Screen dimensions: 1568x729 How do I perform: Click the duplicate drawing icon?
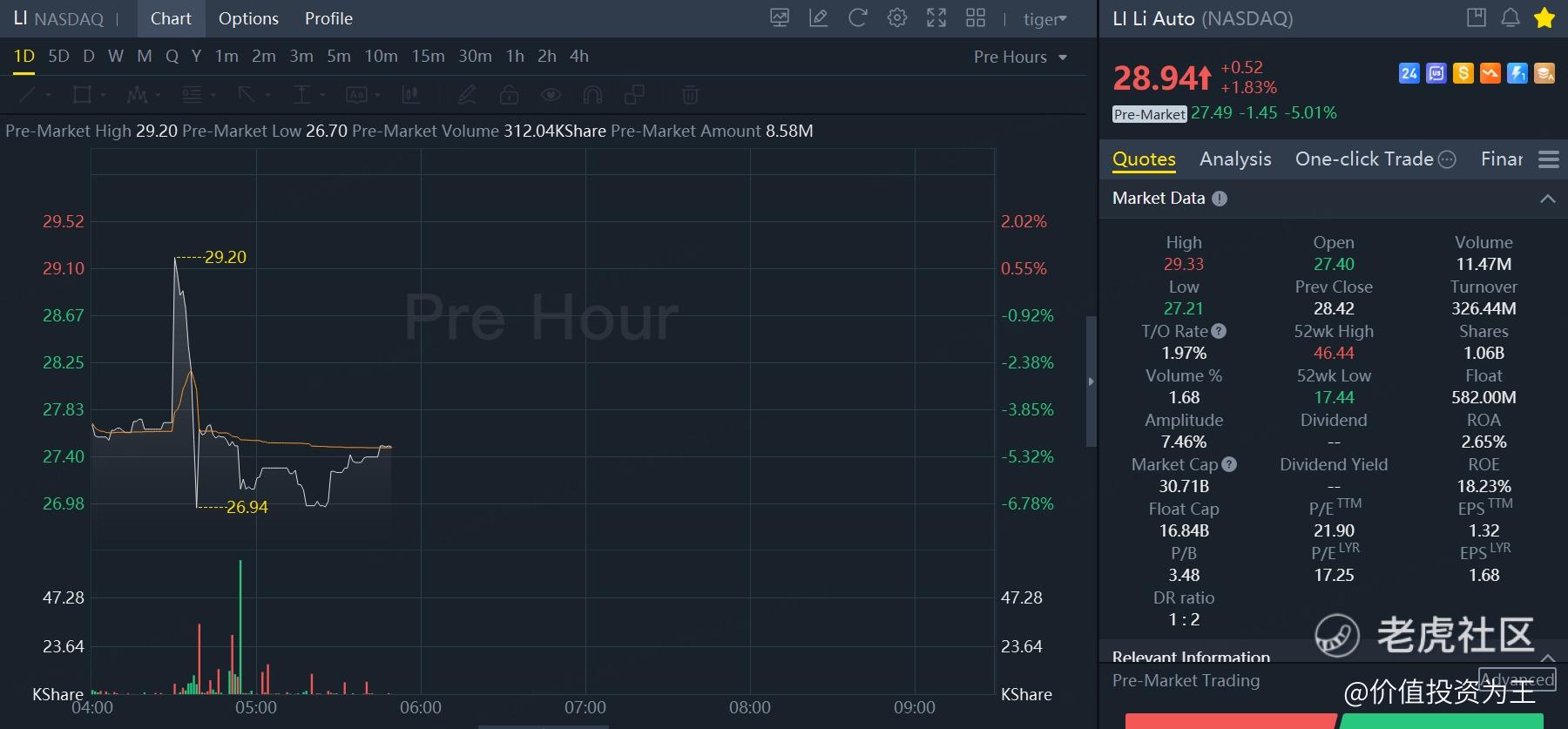[635, 95]
